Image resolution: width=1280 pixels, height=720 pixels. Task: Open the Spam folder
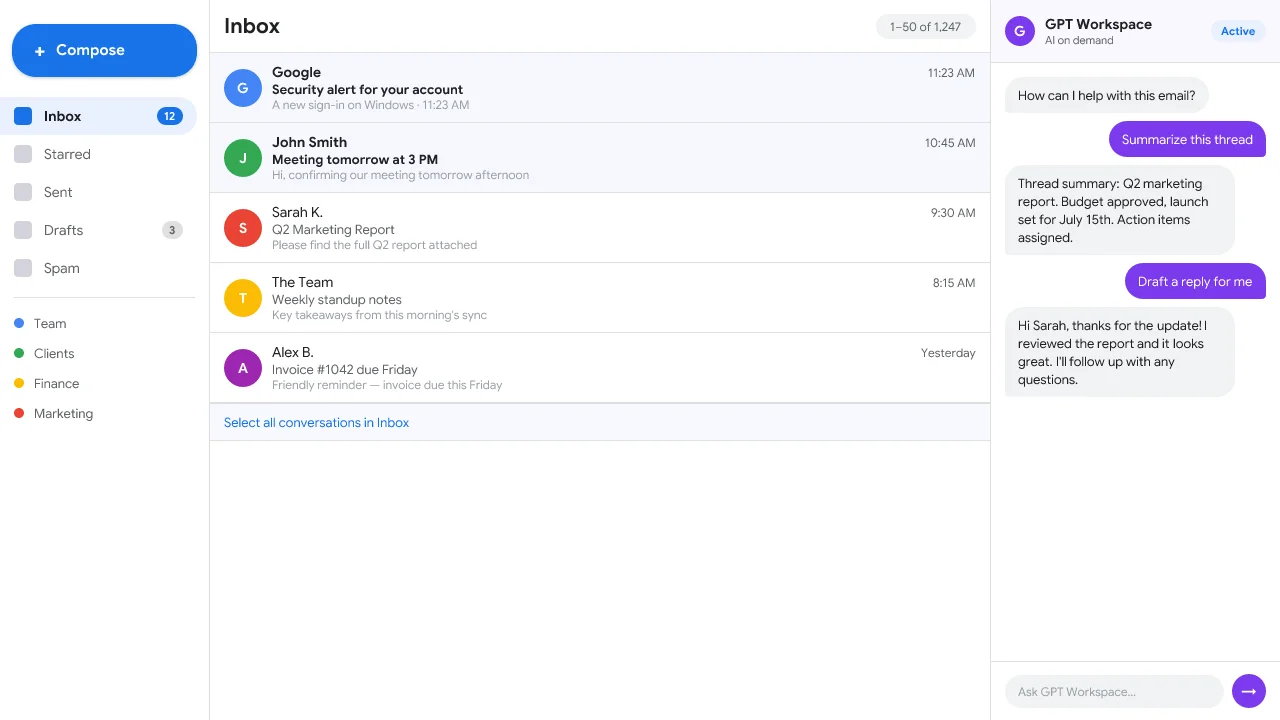tap(98, 268)
